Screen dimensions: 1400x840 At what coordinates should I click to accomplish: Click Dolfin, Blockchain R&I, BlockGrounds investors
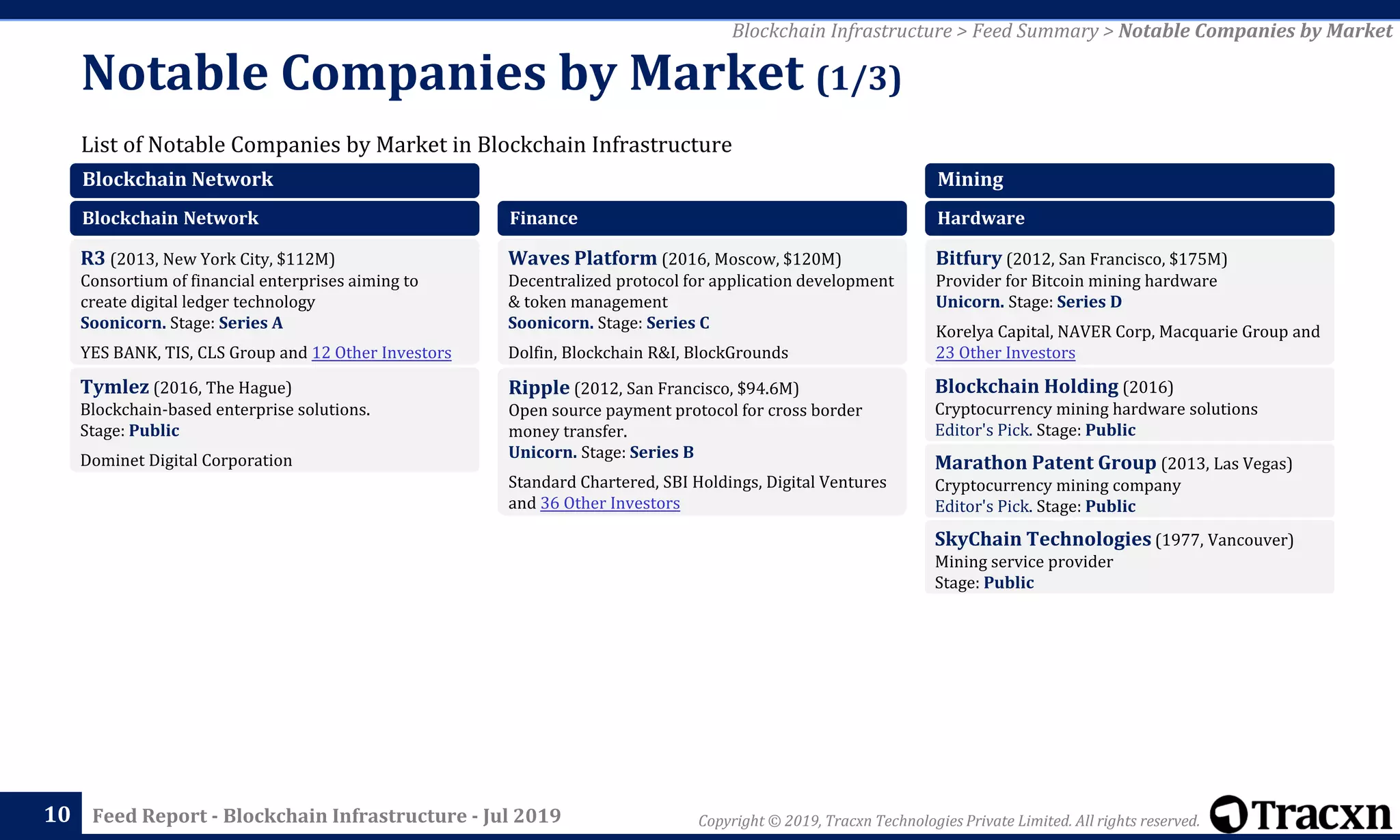pyautogui.click(x=648, y=353)
